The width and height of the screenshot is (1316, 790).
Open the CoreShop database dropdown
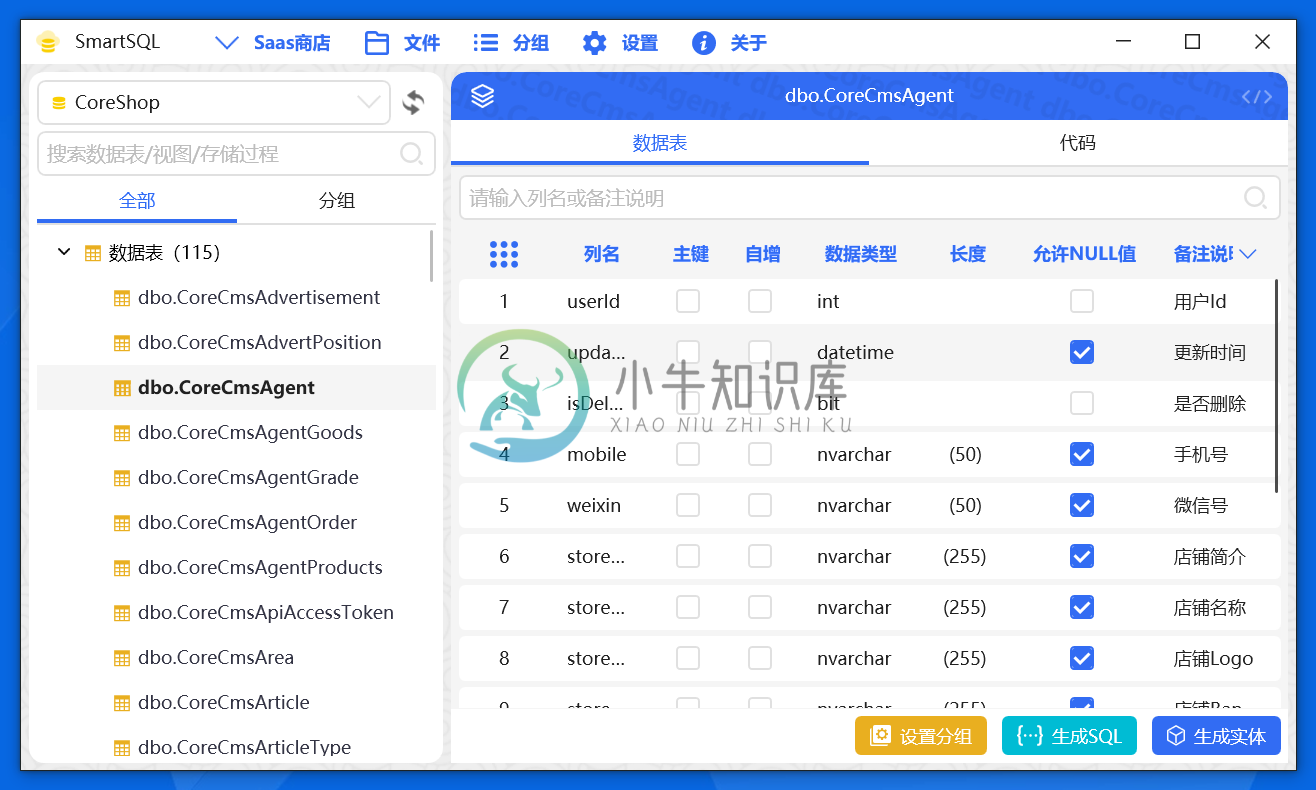point(214,102)
